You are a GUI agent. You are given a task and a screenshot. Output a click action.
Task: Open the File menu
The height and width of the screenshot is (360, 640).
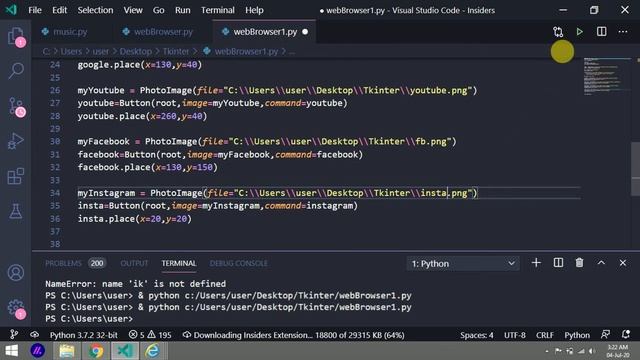point(35,10)
